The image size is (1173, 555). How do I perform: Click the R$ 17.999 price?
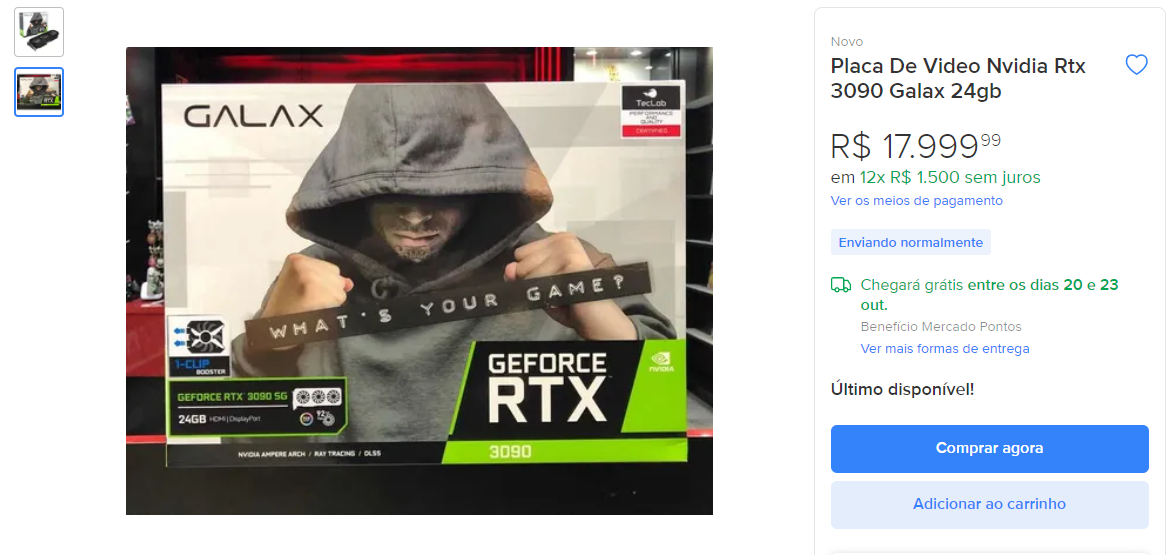[916, 146]
